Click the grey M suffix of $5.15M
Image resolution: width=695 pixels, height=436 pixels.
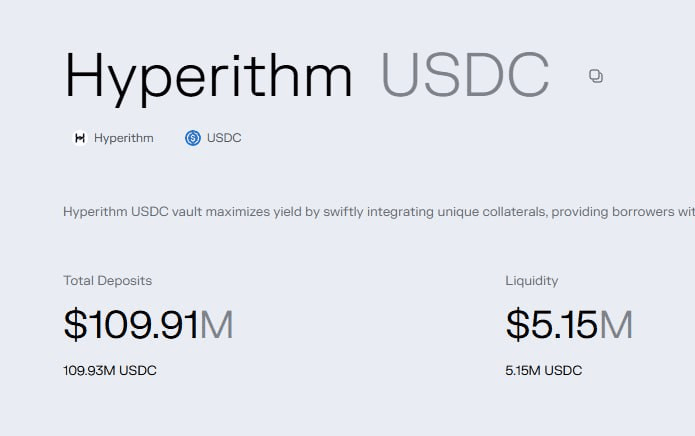point(616,325)
